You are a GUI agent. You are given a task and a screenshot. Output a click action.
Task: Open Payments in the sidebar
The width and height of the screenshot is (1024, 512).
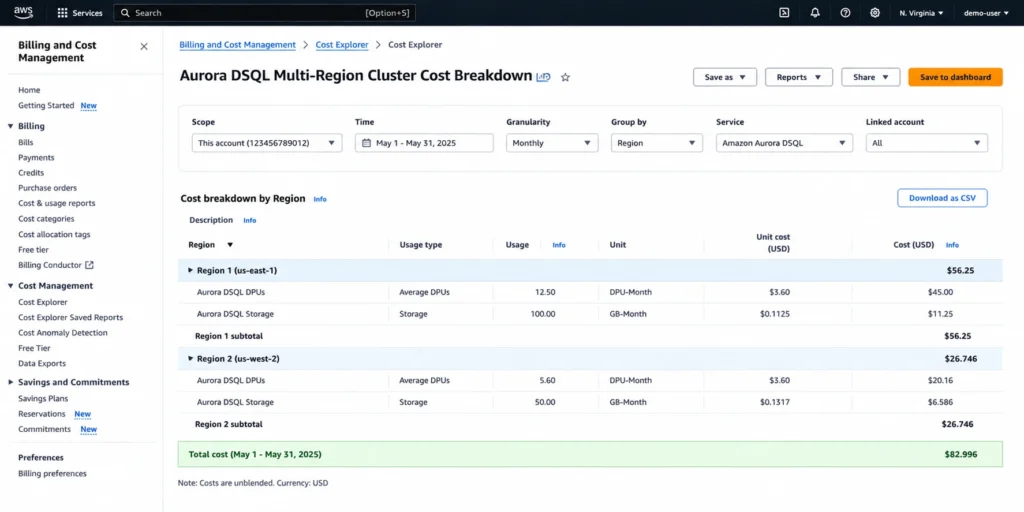(x=37, y=158)
